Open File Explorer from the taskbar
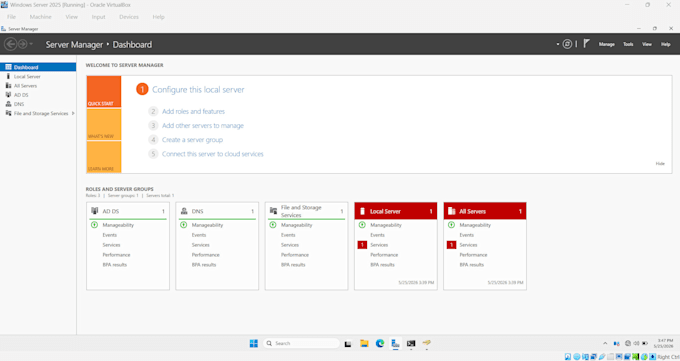 pyautogui.click(x=364, y=343)
